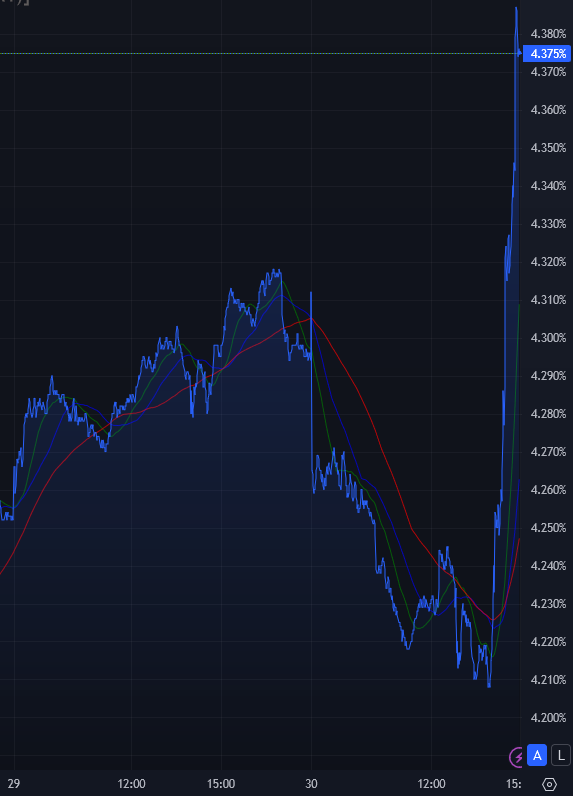The image size is (573, 796).
Task: Click the 4.220% price axis label
Action: [x=548, y=642]
